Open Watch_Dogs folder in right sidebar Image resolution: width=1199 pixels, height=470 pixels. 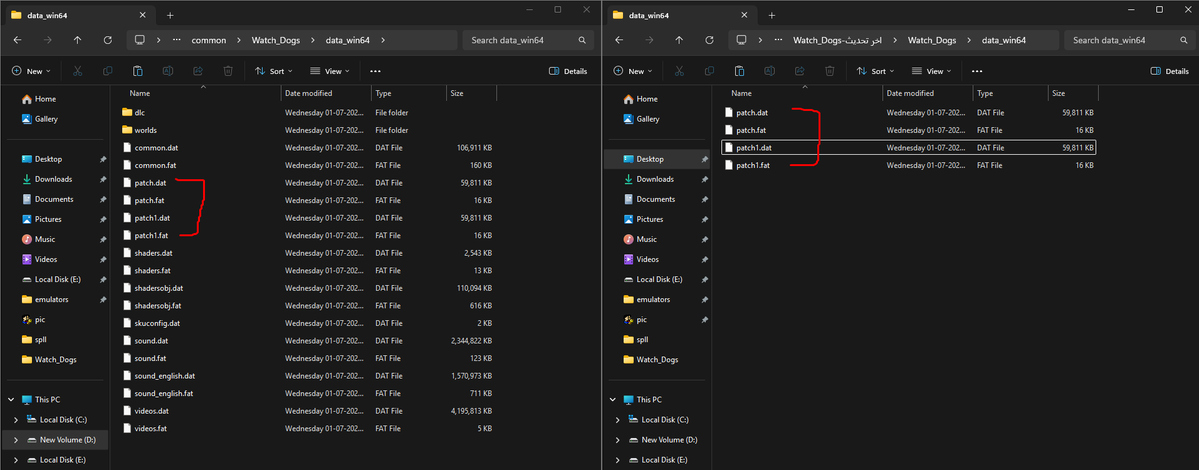pyautogui.click(x=651, y=359)
